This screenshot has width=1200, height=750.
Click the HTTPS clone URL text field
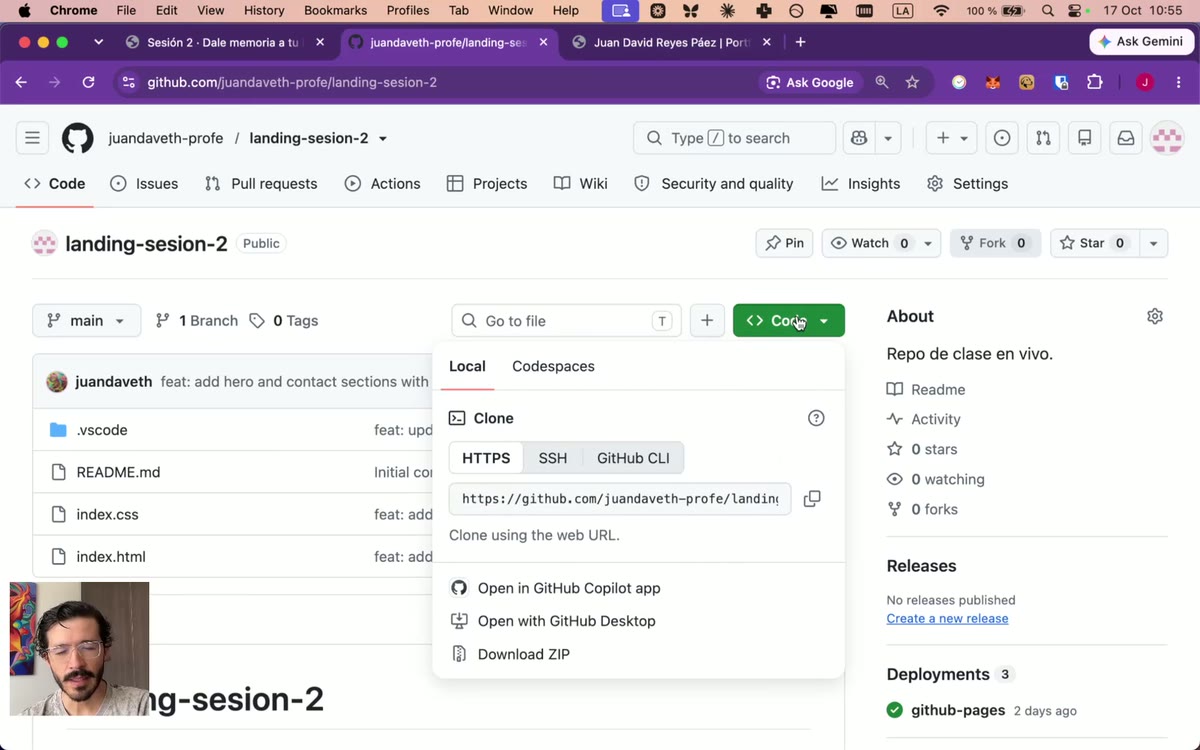620,498
